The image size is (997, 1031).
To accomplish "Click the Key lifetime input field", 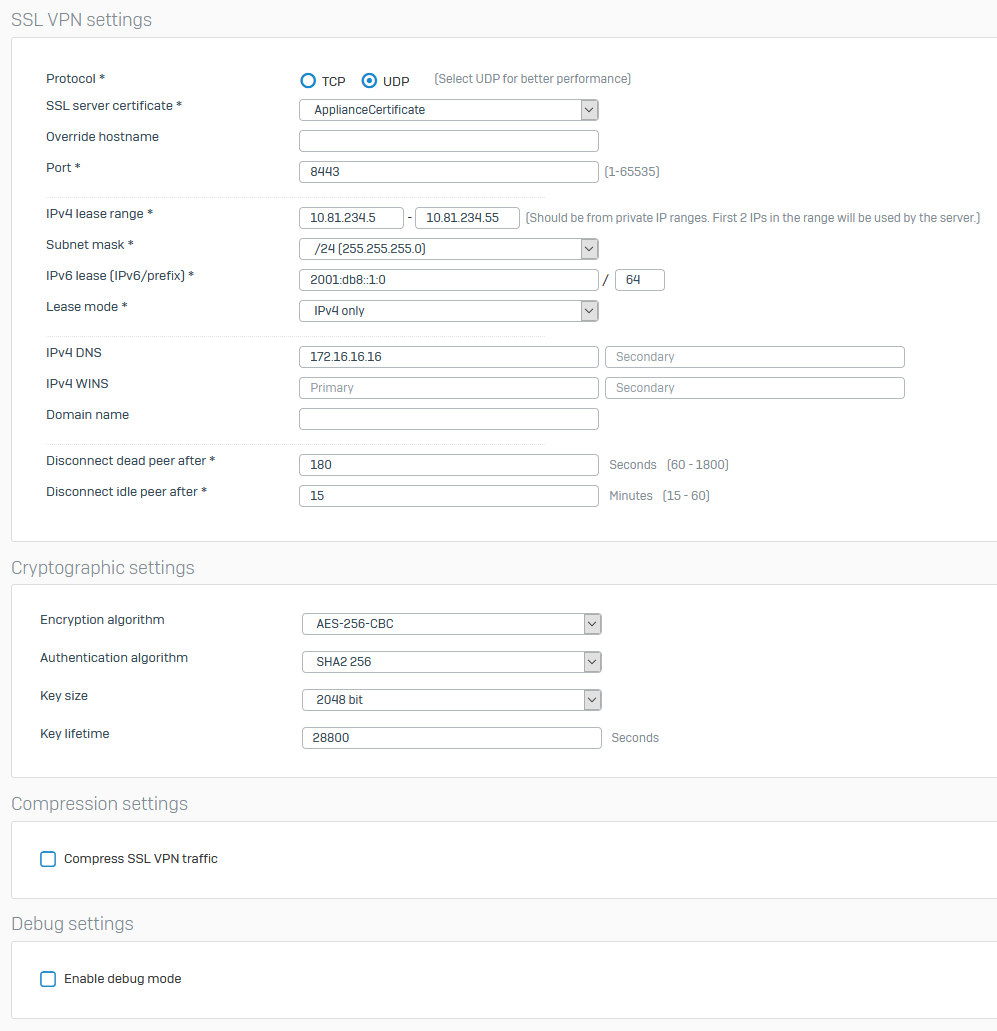I will (x=451, y=738).
